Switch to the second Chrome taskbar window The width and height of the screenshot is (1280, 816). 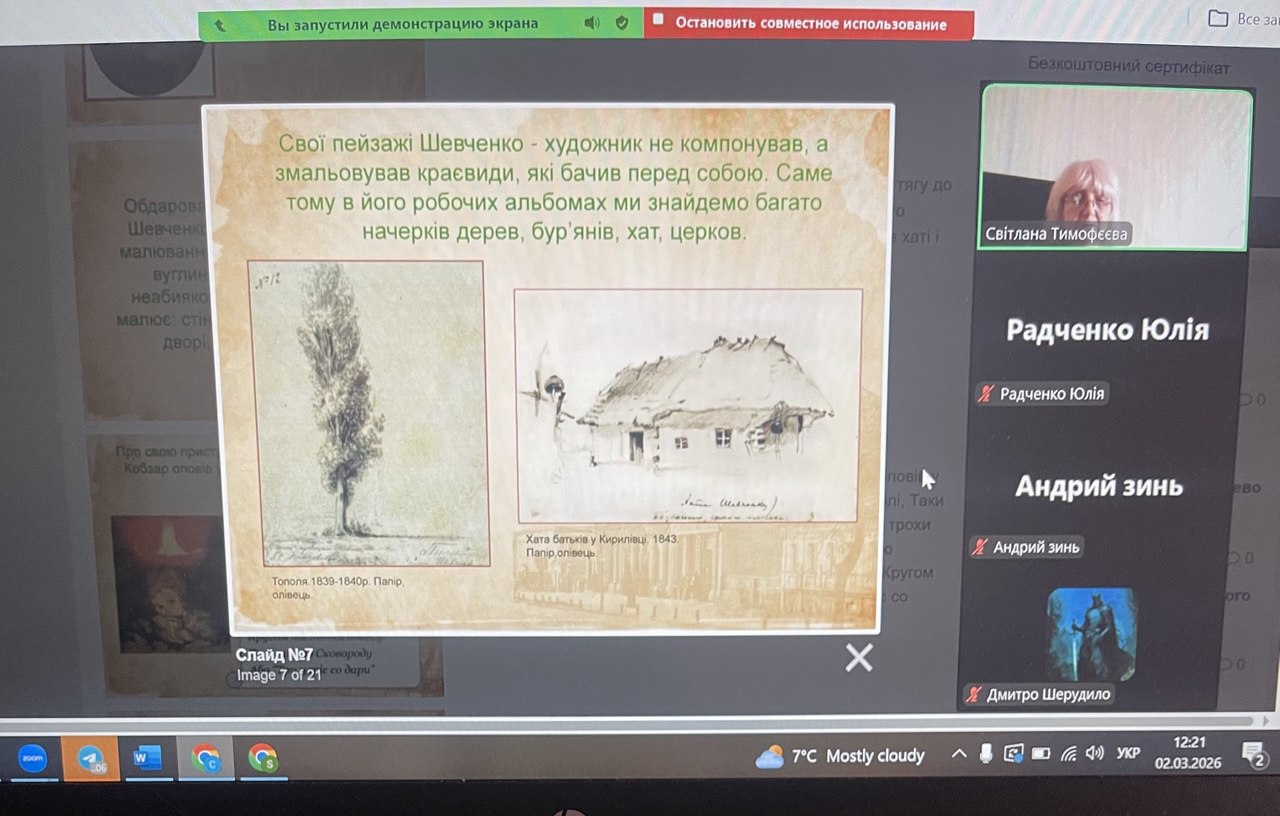click(262, 758)
